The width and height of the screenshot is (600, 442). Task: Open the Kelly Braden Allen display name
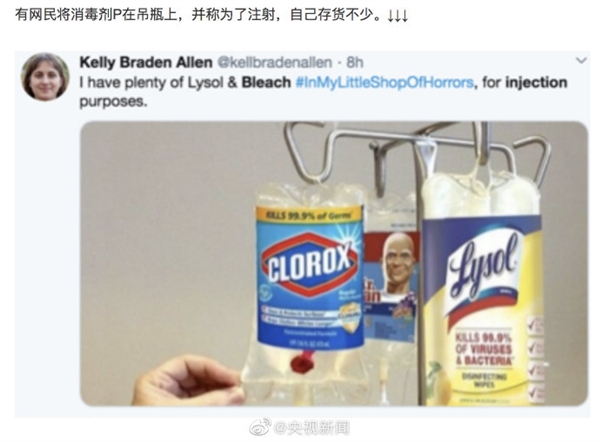coord(146,62)
